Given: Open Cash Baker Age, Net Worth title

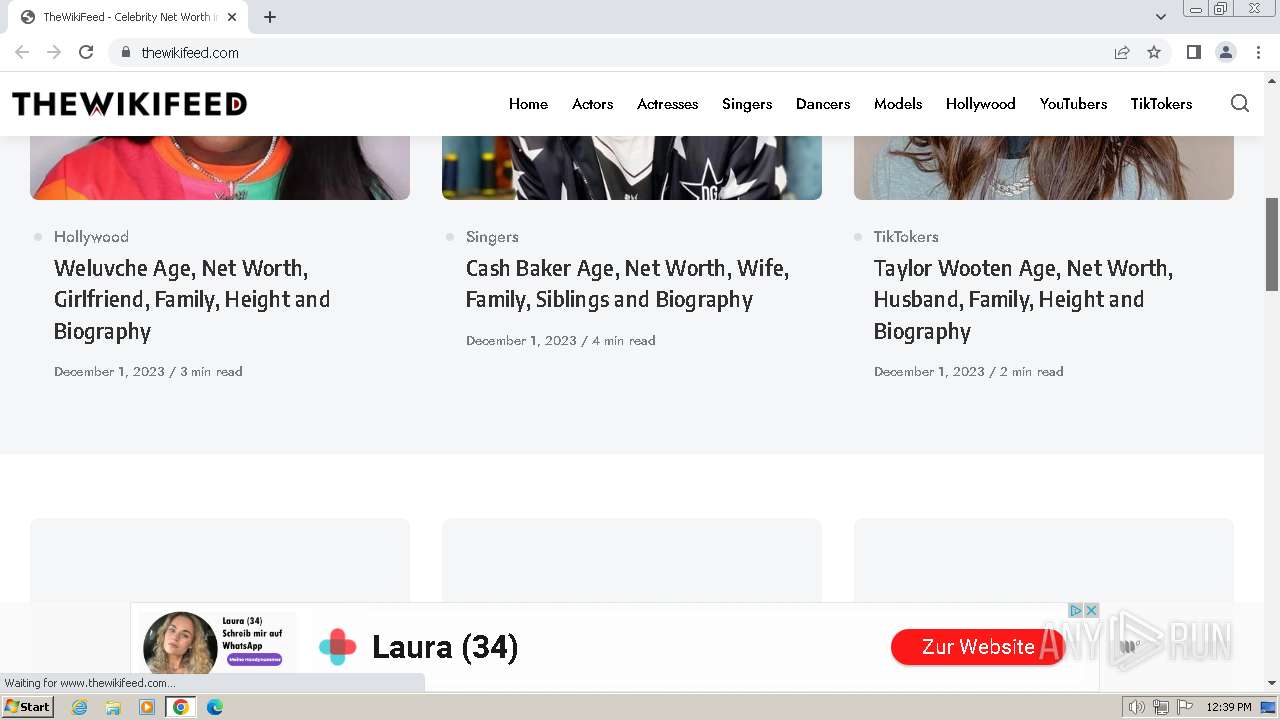Looking at the screenshot, I should pyautogui.click(x=627, y=284).
